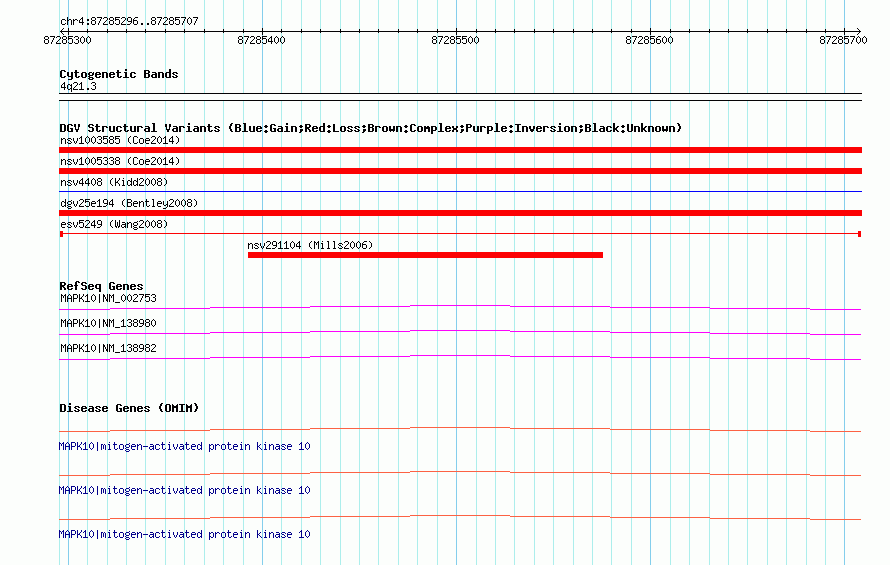Open the first MAPK10 mitogen-activated protein kinase link
Screen dimensions: 890x565
184,446
